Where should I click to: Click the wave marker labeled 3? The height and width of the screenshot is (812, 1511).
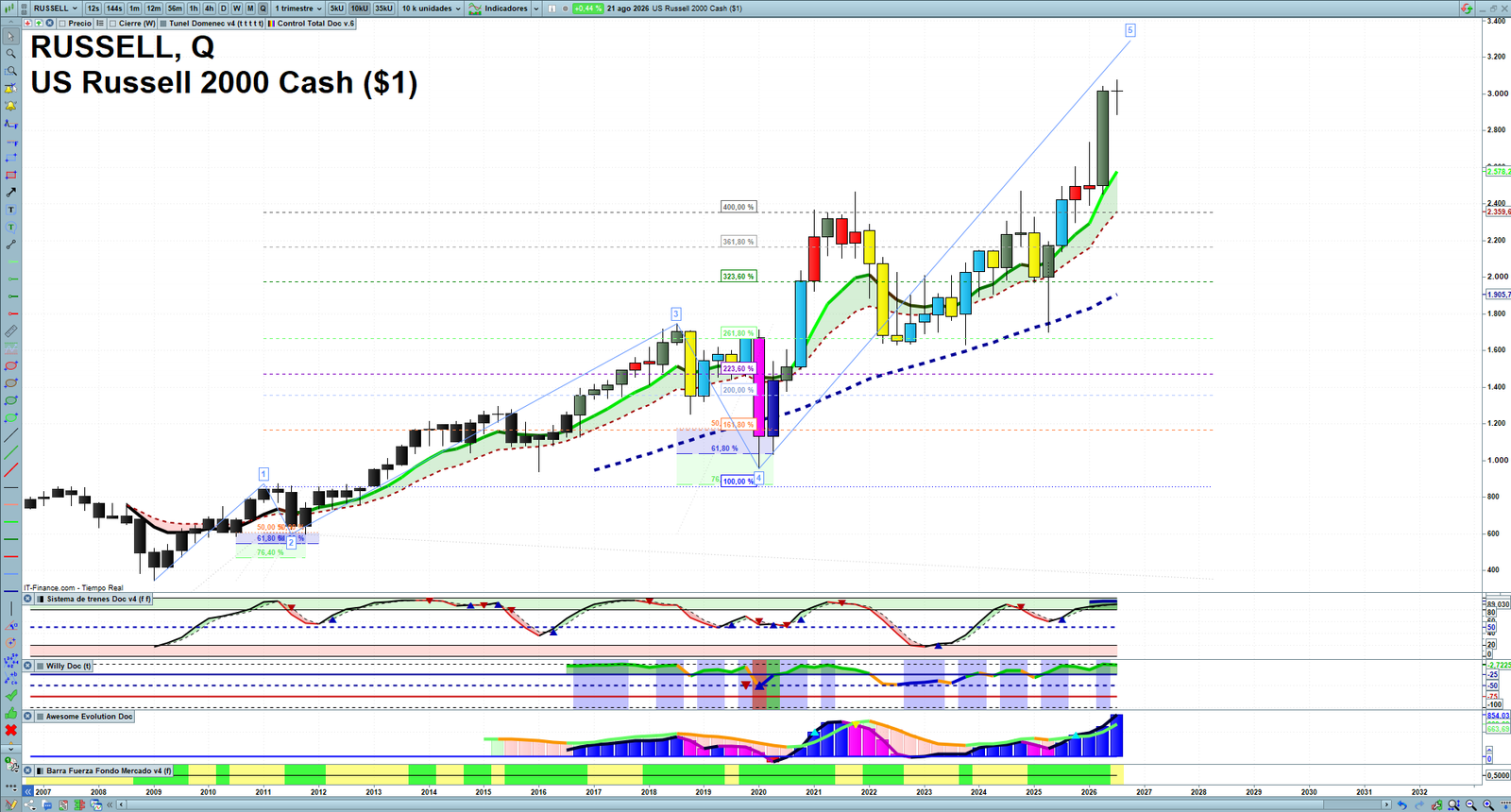[676, 313]
